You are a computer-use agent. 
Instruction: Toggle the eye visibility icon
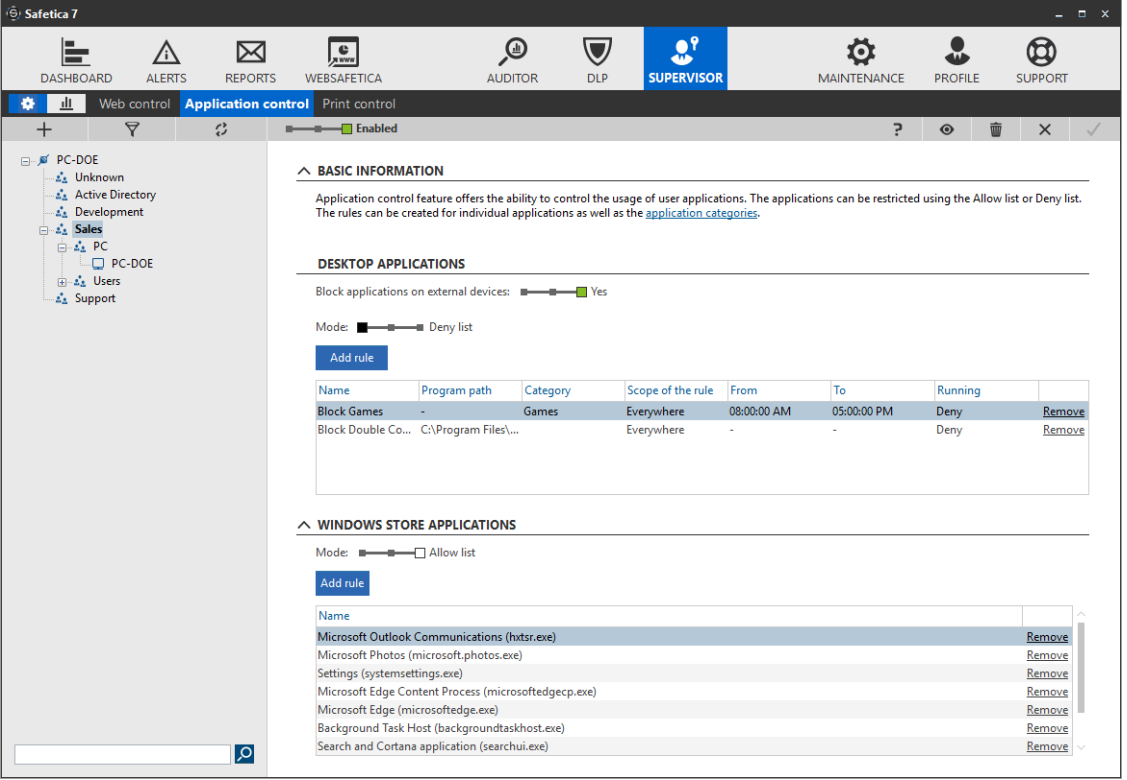tap(946, 130)
